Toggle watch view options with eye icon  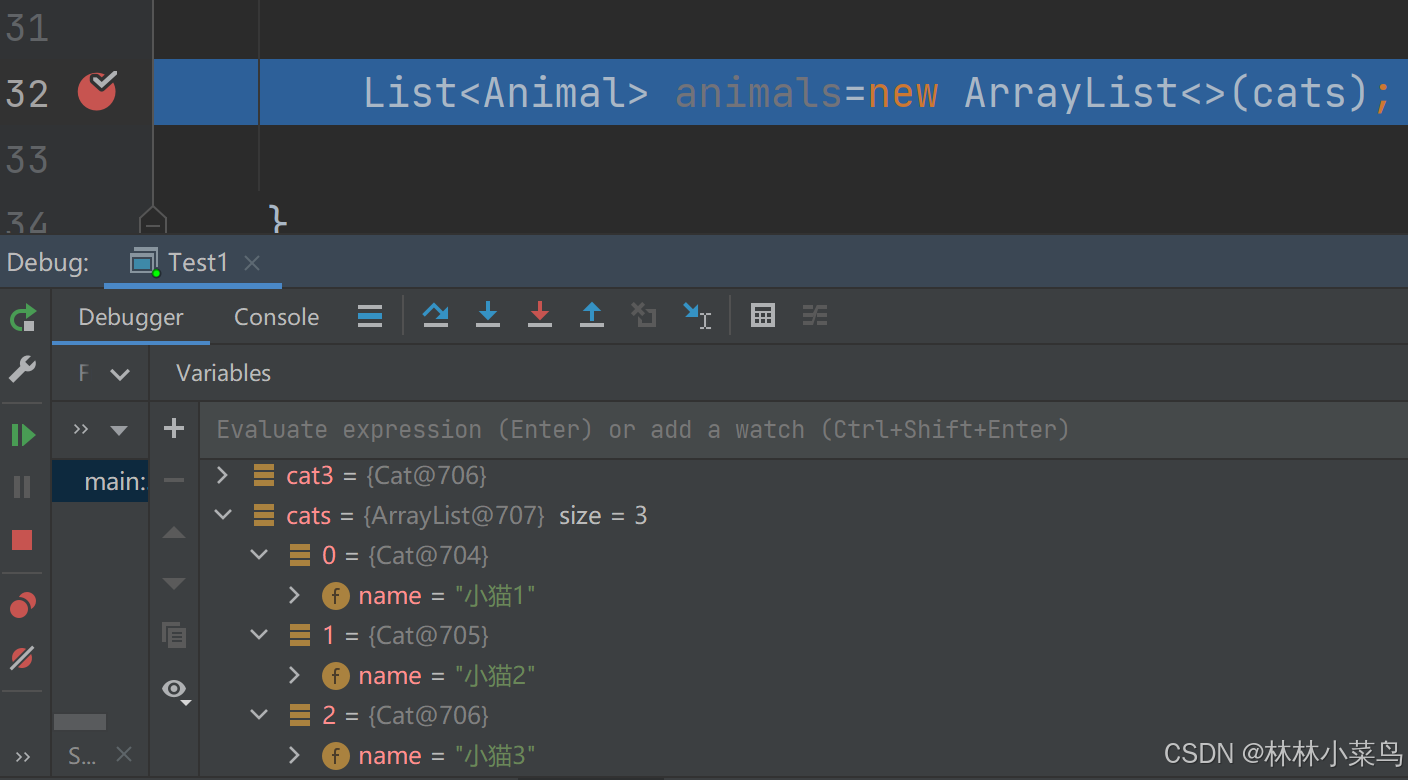pos(174,690)
